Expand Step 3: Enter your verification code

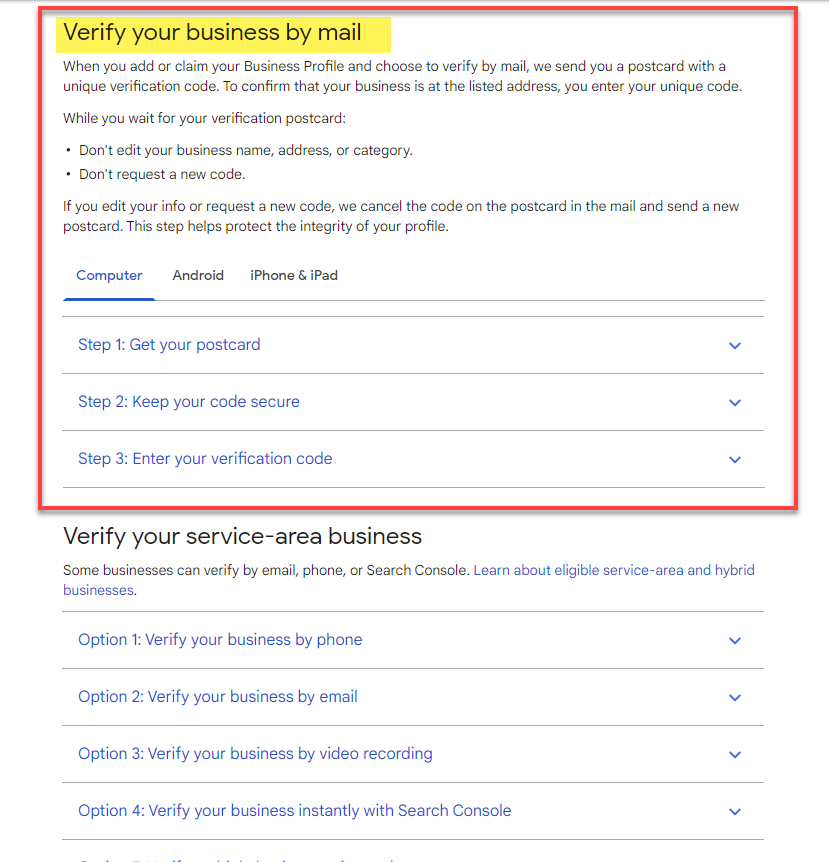click(x=205, y=459)
